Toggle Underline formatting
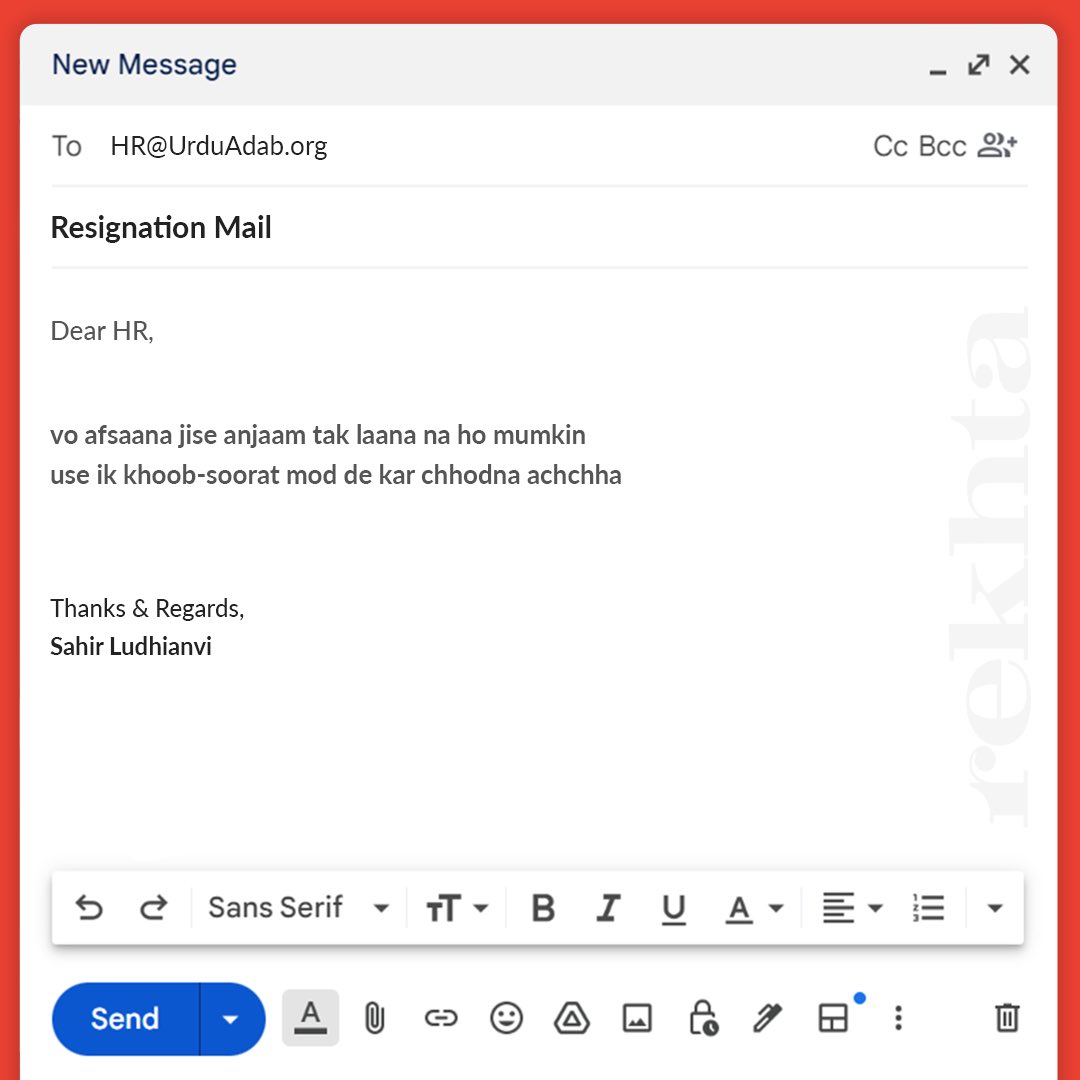The width and height of the screenshot is (1080, 1080). coord(674,908)
